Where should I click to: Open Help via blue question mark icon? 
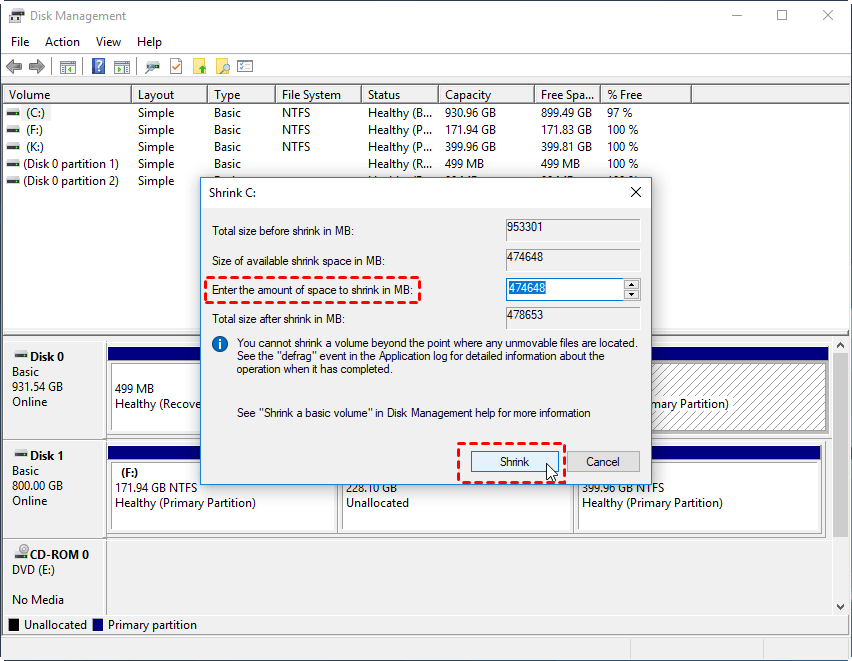click(98, 66)
